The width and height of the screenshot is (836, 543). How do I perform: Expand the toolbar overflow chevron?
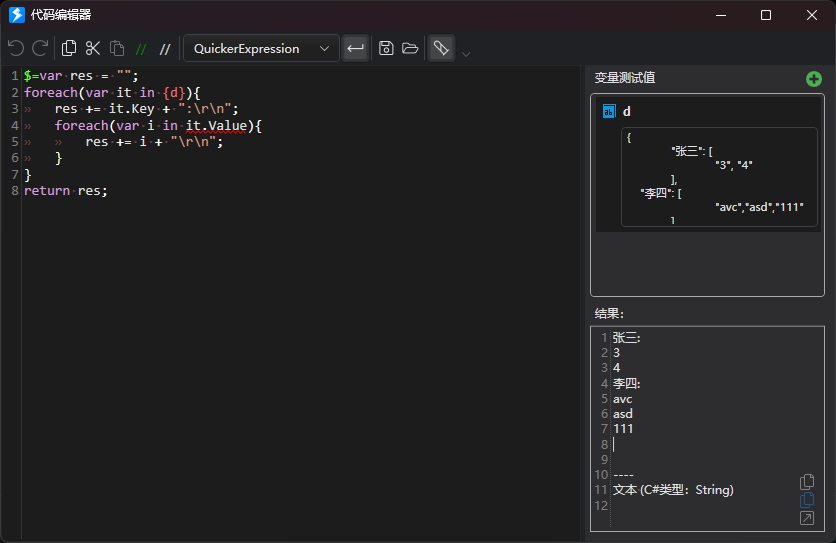click(x=466, y=54)
